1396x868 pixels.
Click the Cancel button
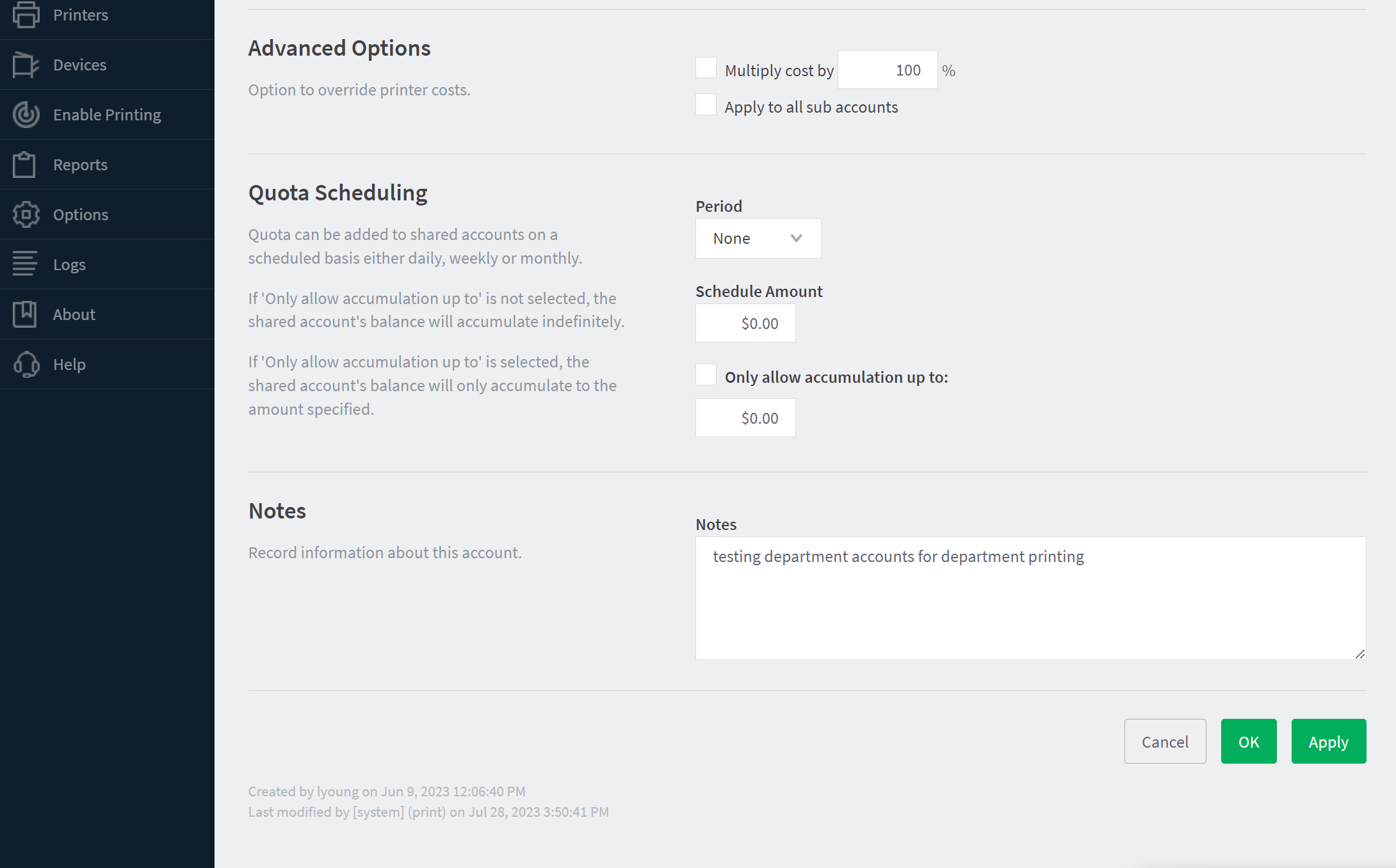[x=1165, y=741]
